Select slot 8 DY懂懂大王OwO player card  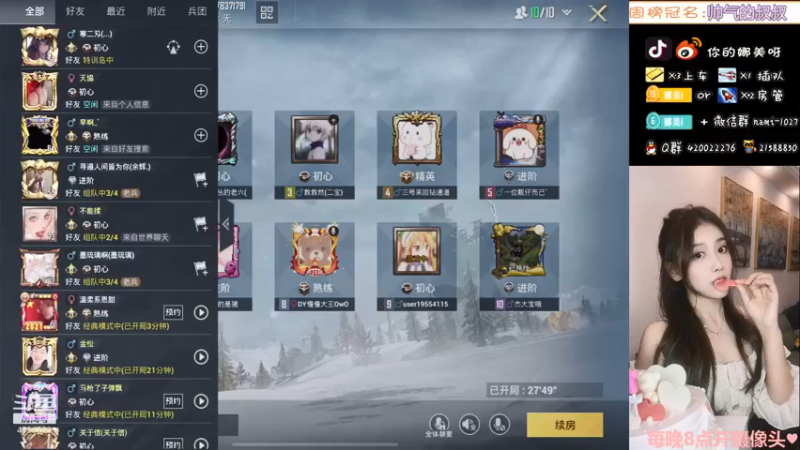[x=314, y=266]
